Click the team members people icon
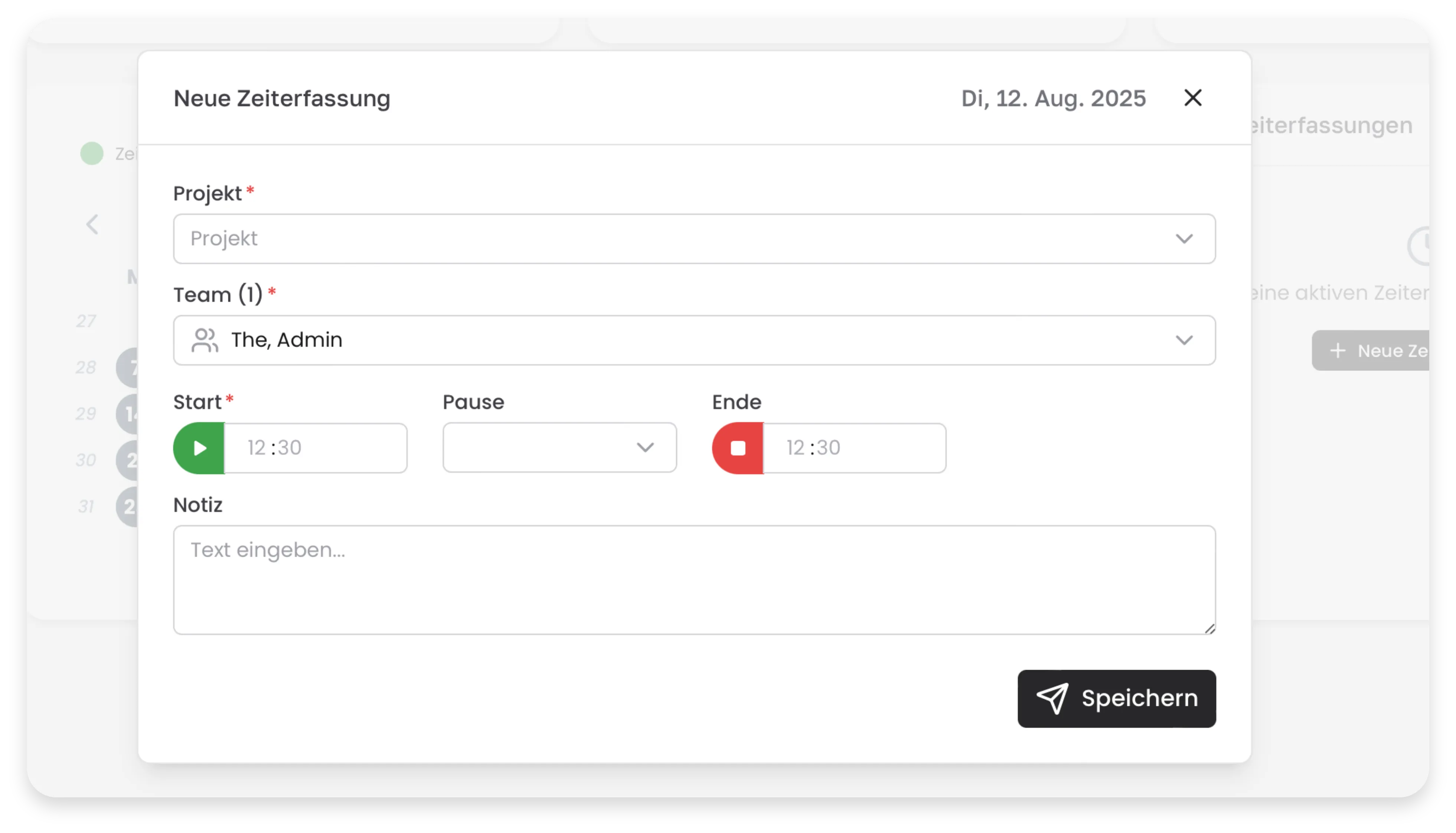The width and height of the screenshot is (1456, 833). click(x=205, y=340)
